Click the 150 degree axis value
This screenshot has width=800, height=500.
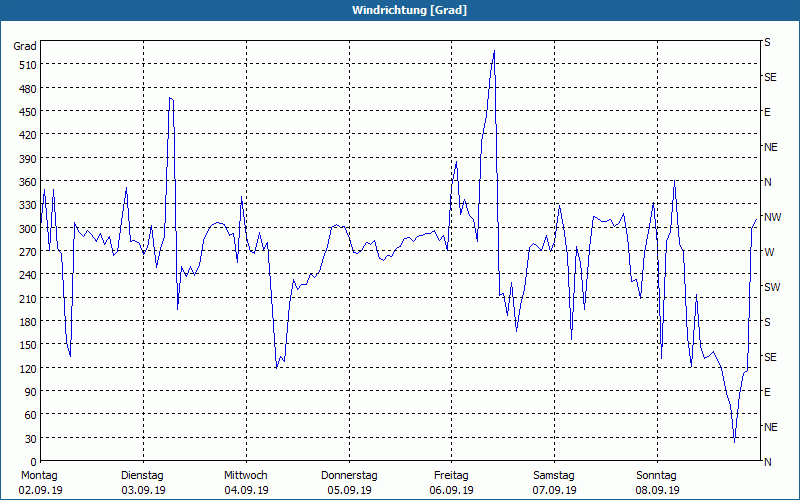tap(28, 345)
